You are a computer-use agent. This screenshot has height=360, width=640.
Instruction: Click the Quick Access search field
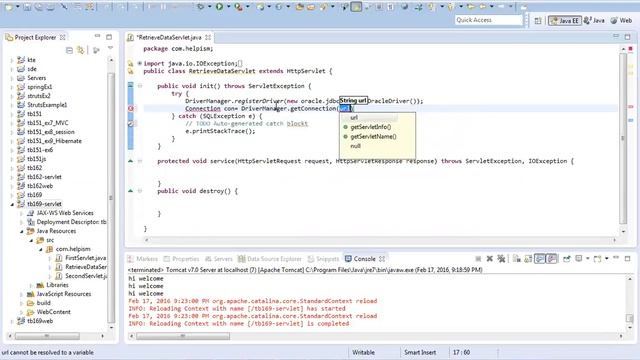coord(489,20)
